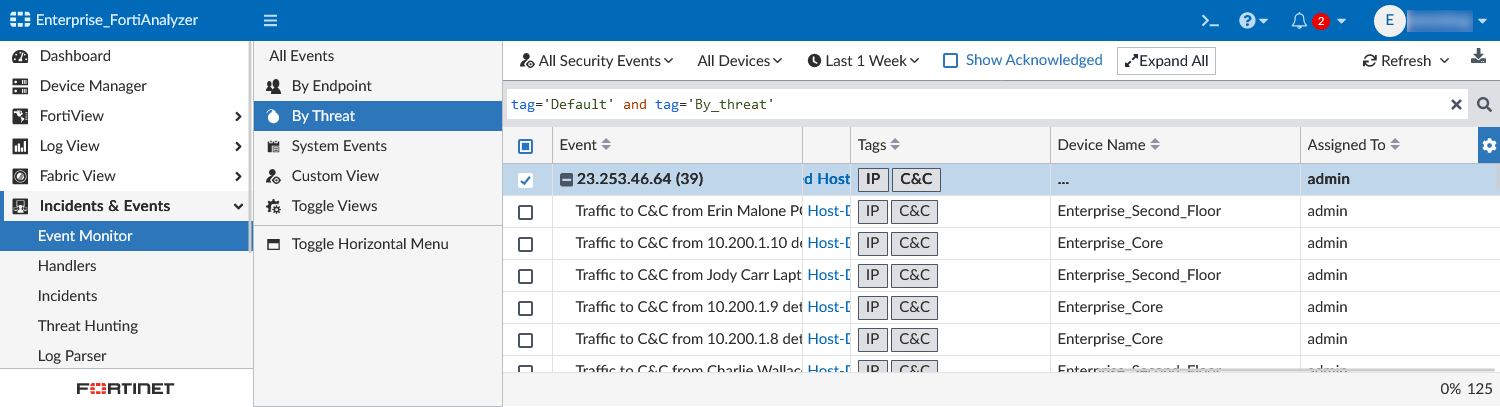Click the download icon in toolbar

click(x=1479, y=58)
